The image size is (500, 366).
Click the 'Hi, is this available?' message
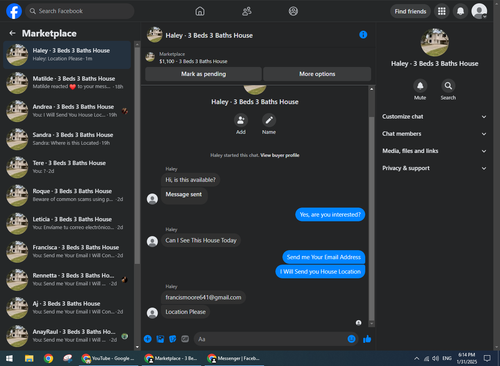point(191,180)
